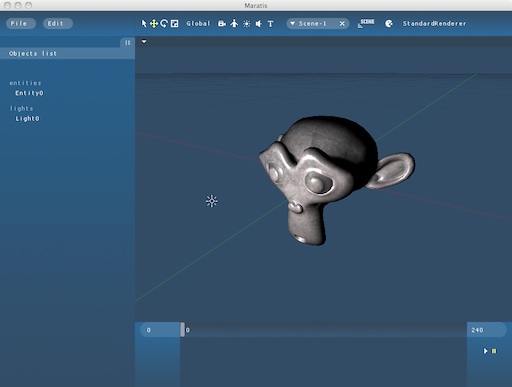Click the timeline start frame field showing 0
Image resolution: width=512 pixels, height=387 pixels.
click(x=160, y=330)
